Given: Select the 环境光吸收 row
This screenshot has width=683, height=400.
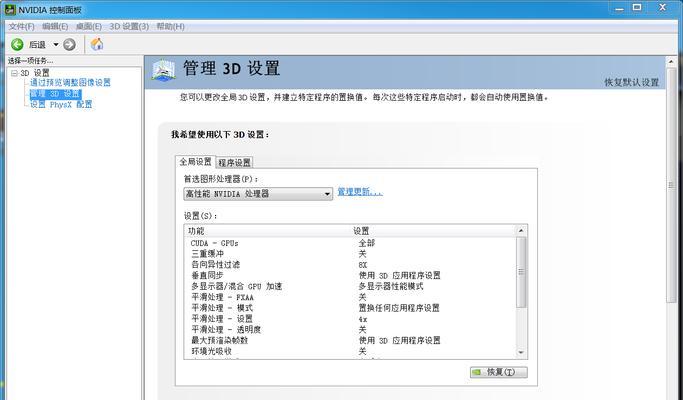Looking at the screenshot, I should 351,351.
